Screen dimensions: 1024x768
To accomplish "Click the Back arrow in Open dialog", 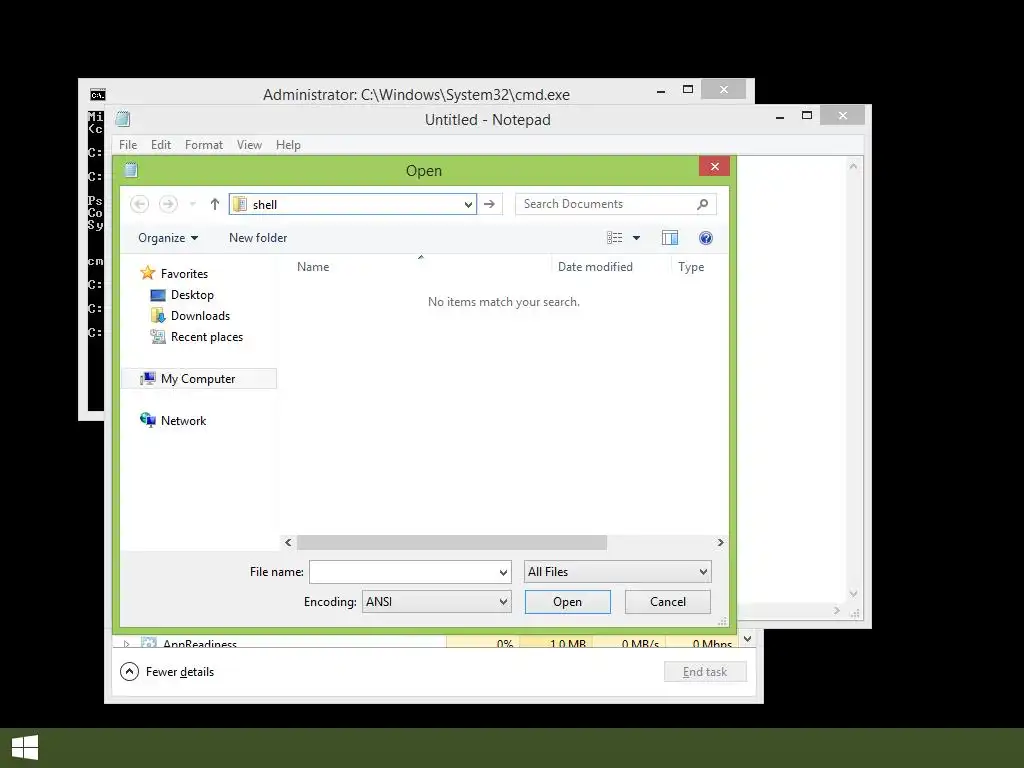I will pyautogui.click(x=139, y=204).
